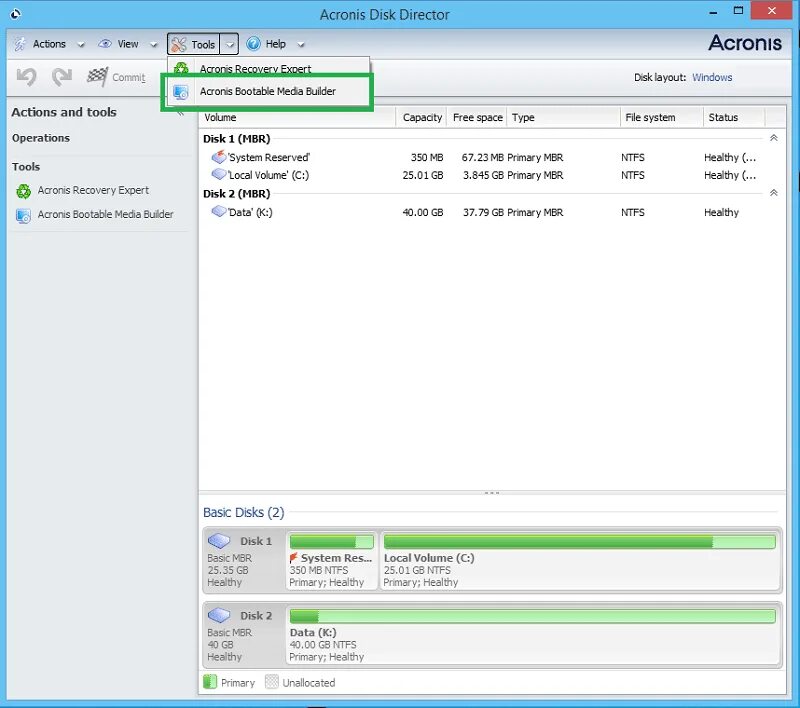
Task: Click the Local Volume (C:) disk icon in list
Action: [x=219, y=174]
